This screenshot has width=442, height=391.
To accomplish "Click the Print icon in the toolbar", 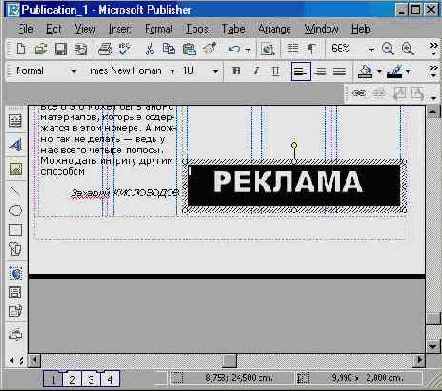I will click(104, 49).
